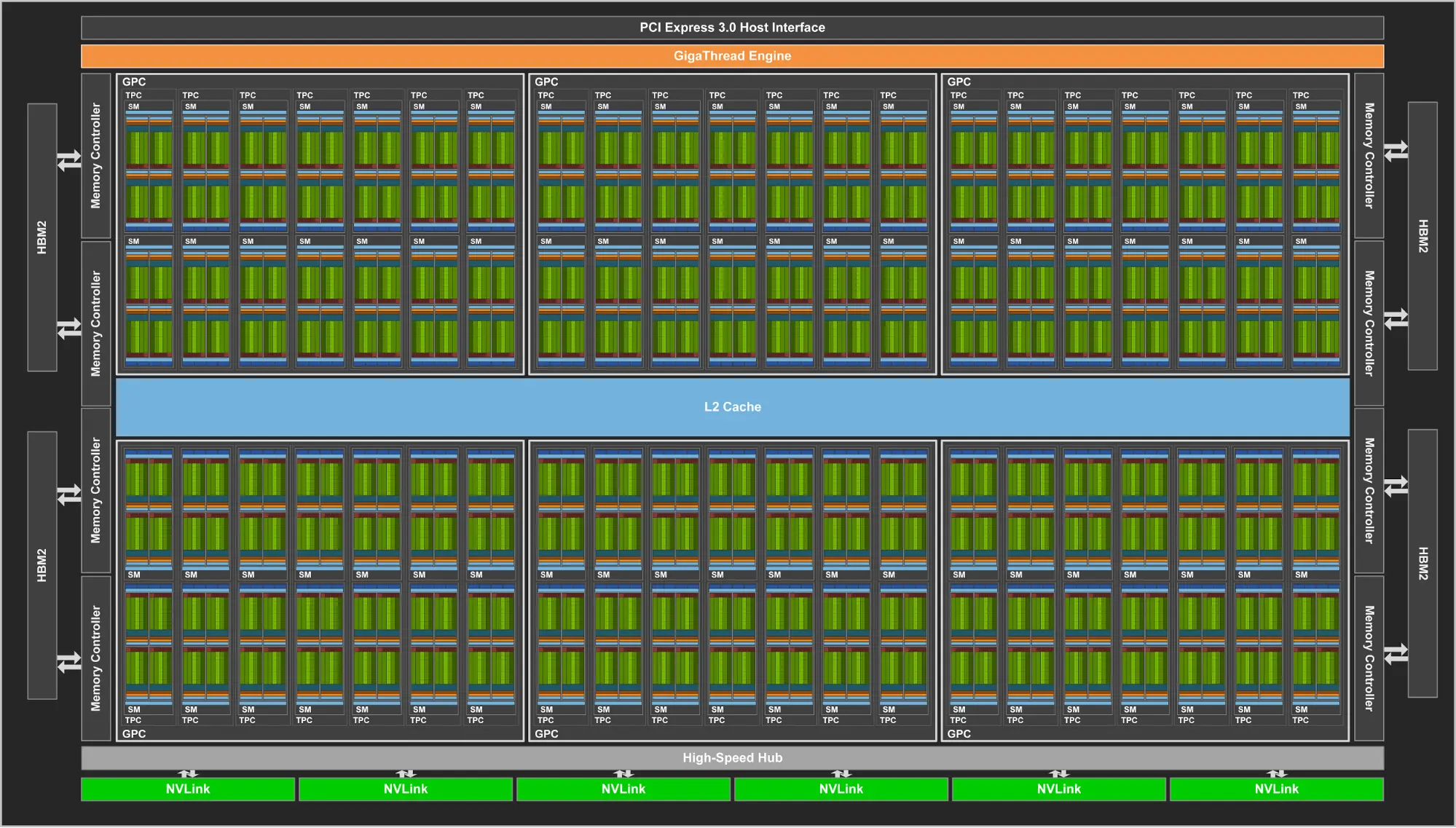Screen dimensions: 1456x828
Task: Select the third NVLink block from the left
Action: tap(623, 789)
